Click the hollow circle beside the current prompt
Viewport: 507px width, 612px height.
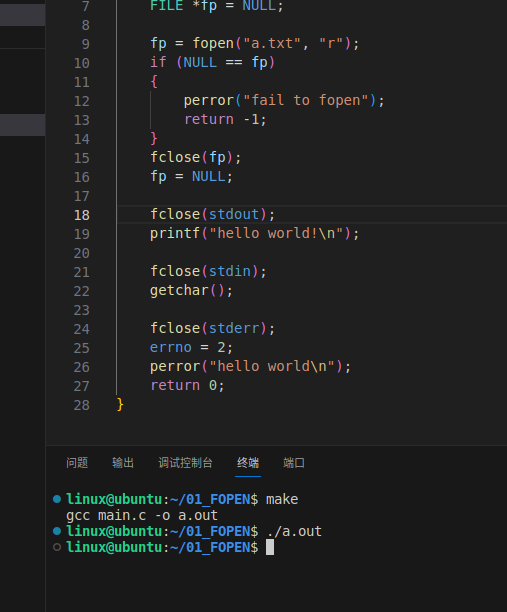(57, 547)
